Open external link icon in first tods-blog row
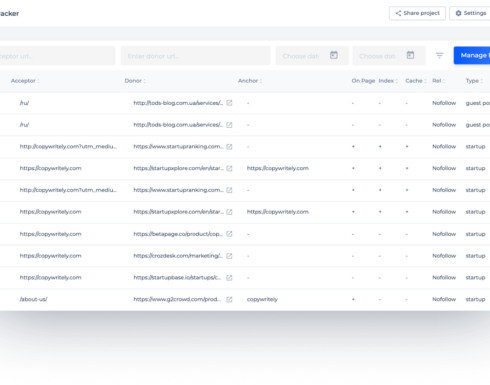The height and width of the screenshot is (385, 490). pyautogui.click(x=229, y=103)
